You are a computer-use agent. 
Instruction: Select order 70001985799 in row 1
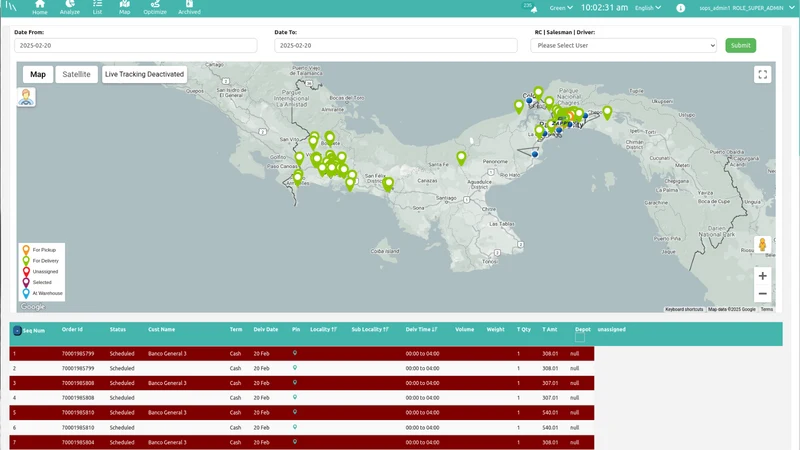(78, 354)
